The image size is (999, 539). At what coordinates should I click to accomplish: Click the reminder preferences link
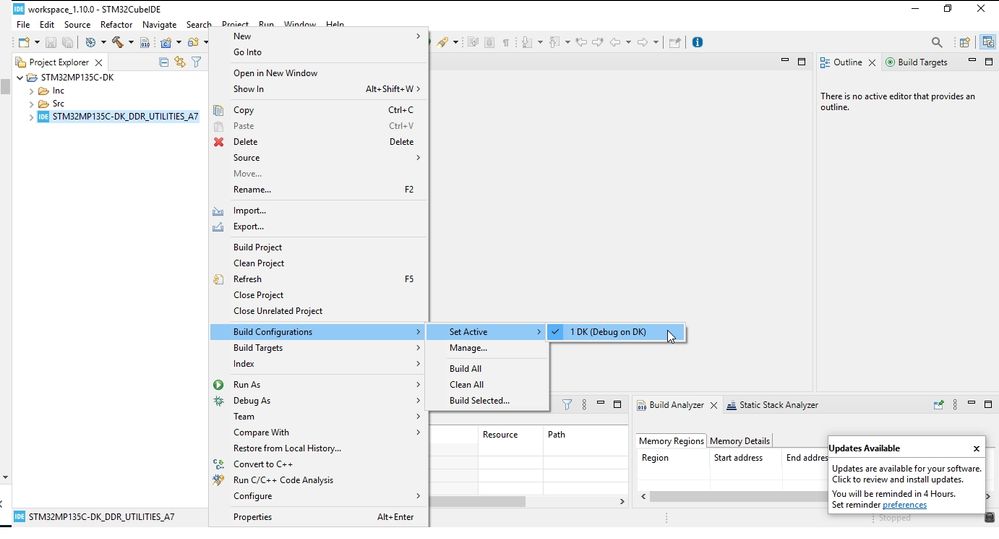[904, 505]
